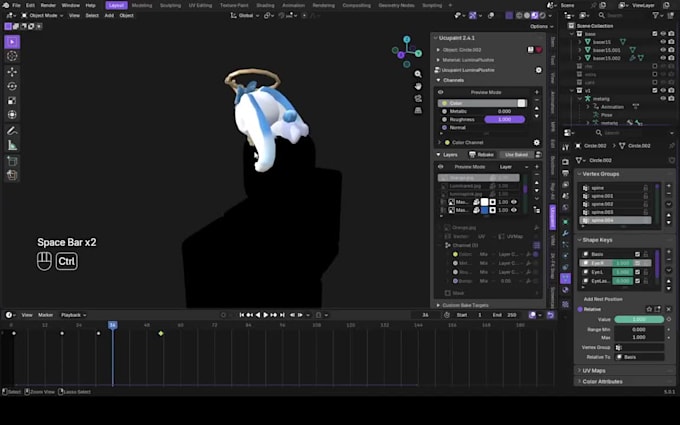680x425 pixels.
Task: Toggle EyeL shape key checkbox
Action: (x=637, y=272)
